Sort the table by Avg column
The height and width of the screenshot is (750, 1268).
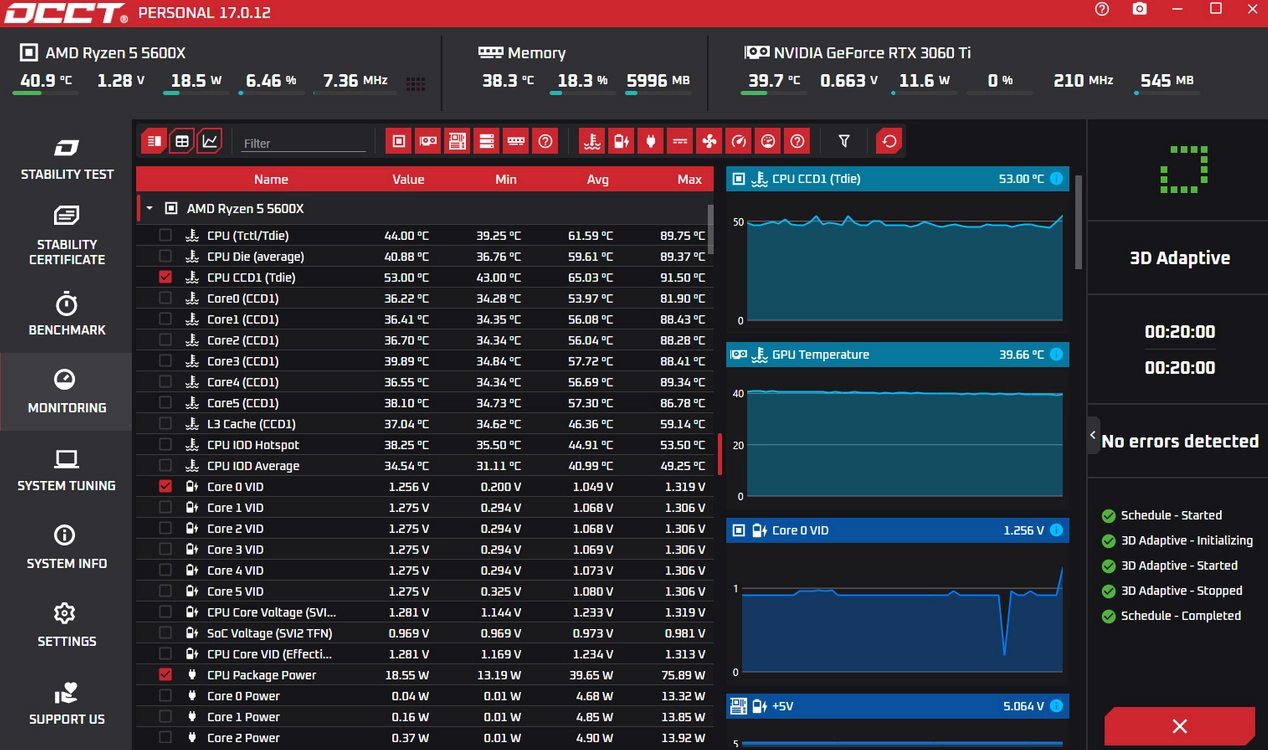pos(598,180)
